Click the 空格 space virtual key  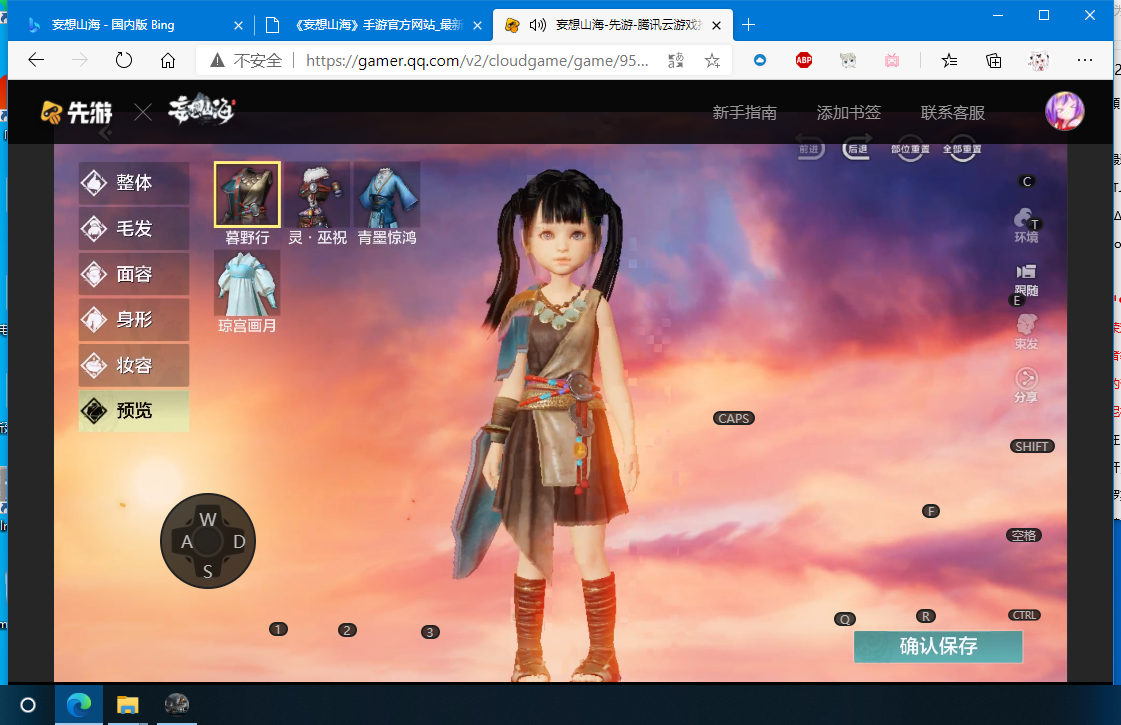[x=1024, y=535]
